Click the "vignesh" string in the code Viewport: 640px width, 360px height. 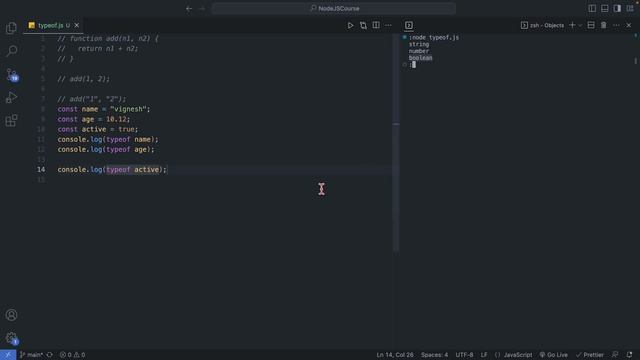[x=128, y=109]
